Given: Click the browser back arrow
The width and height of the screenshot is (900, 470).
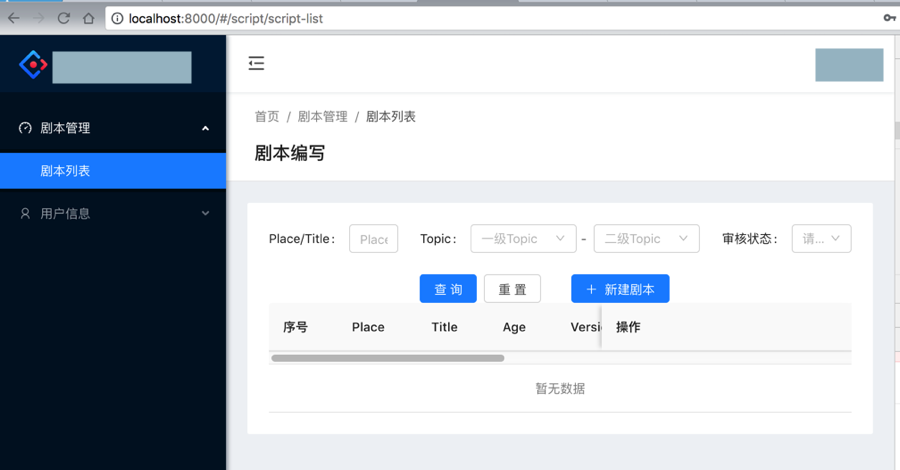Looking at the screenshot, I should (x=14, y=18).
